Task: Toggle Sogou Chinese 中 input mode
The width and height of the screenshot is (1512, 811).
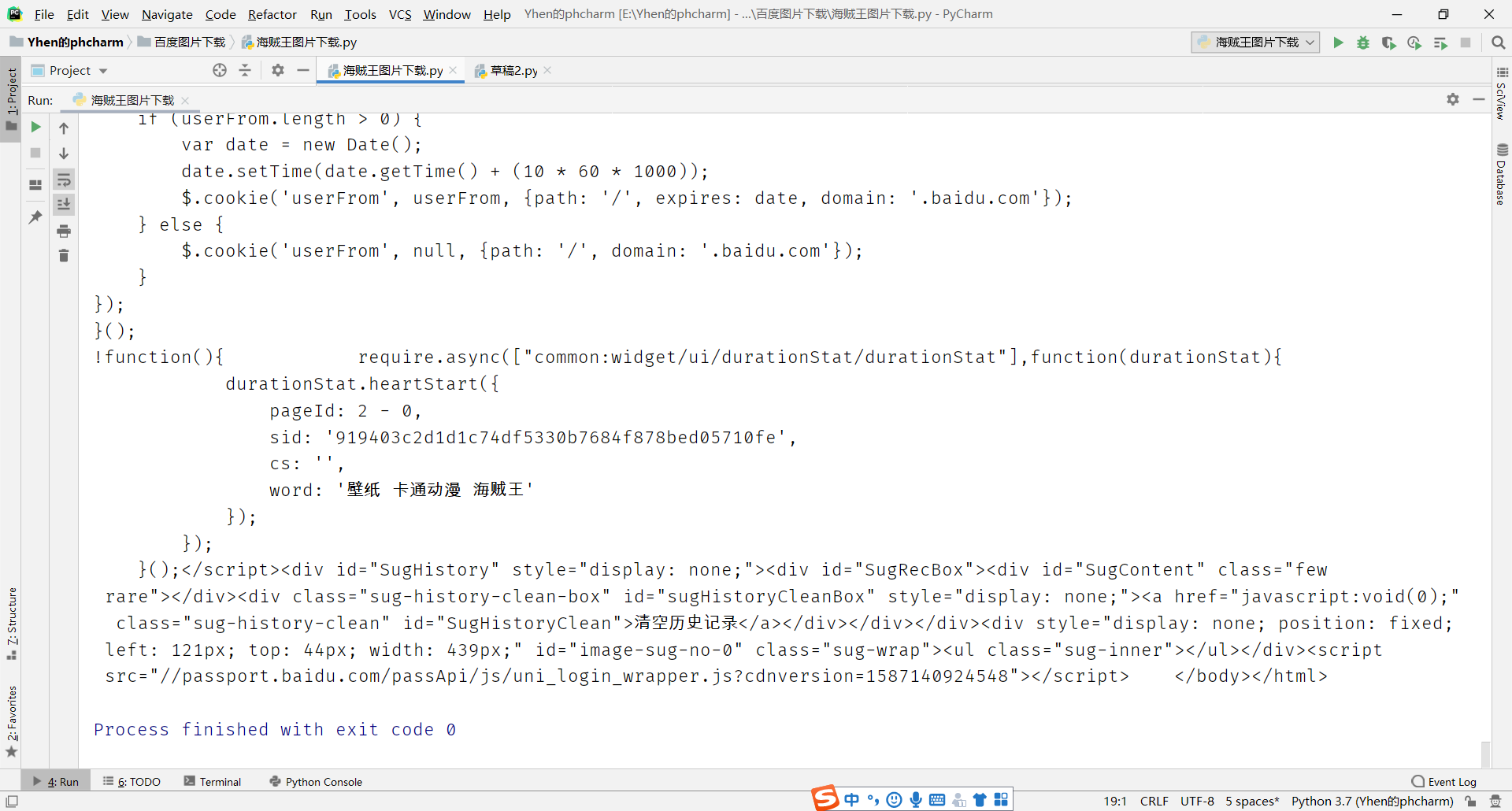Action: coord(852,800)
